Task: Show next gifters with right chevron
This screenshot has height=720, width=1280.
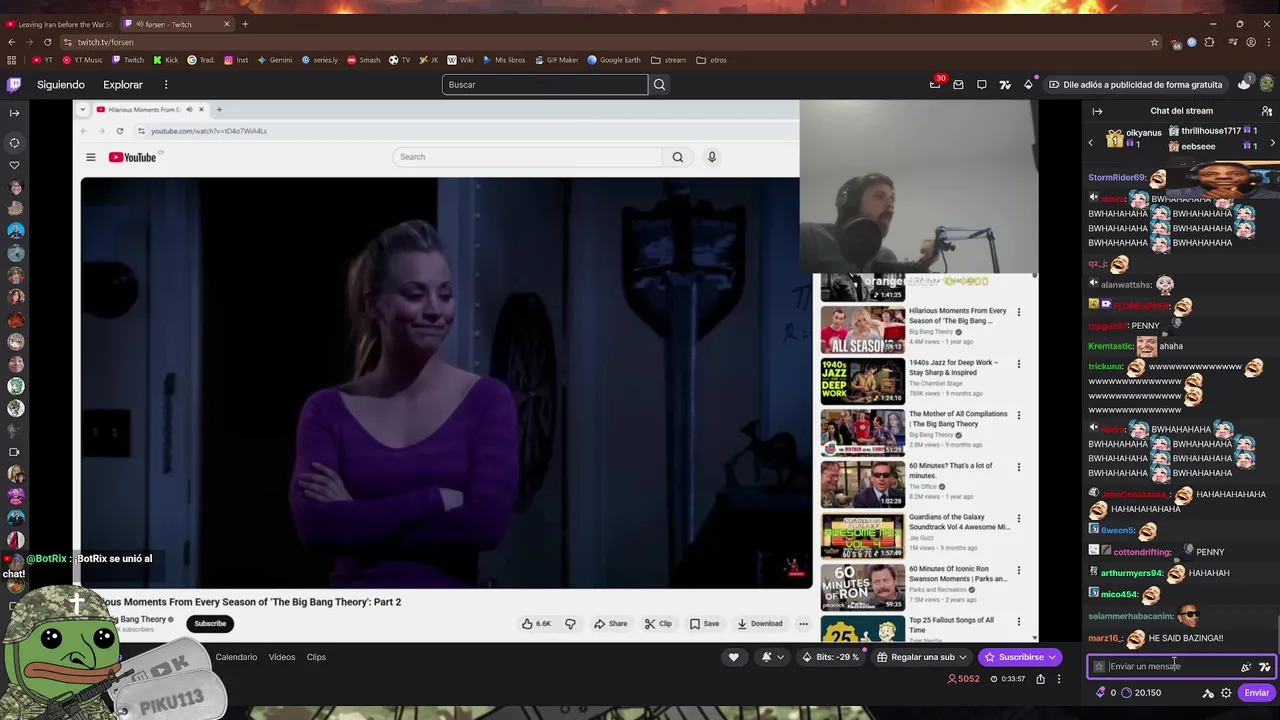Action: (x=1272, y=143)
